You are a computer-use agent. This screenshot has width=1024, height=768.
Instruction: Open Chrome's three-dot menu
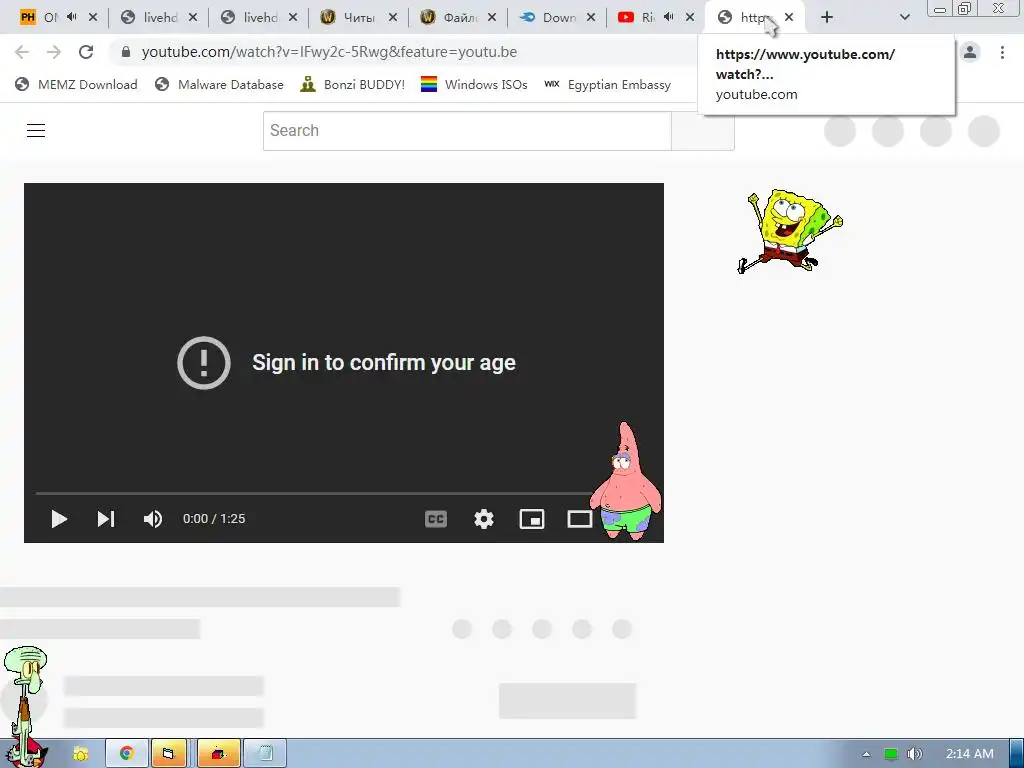(1002, 52)
